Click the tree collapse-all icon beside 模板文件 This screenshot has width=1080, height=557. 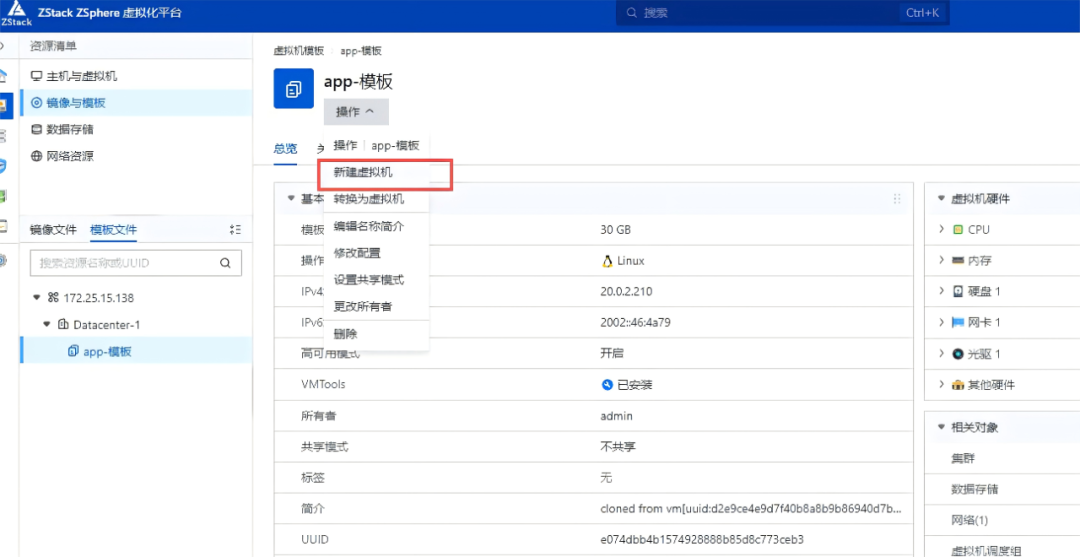click(x=235, y=230)
